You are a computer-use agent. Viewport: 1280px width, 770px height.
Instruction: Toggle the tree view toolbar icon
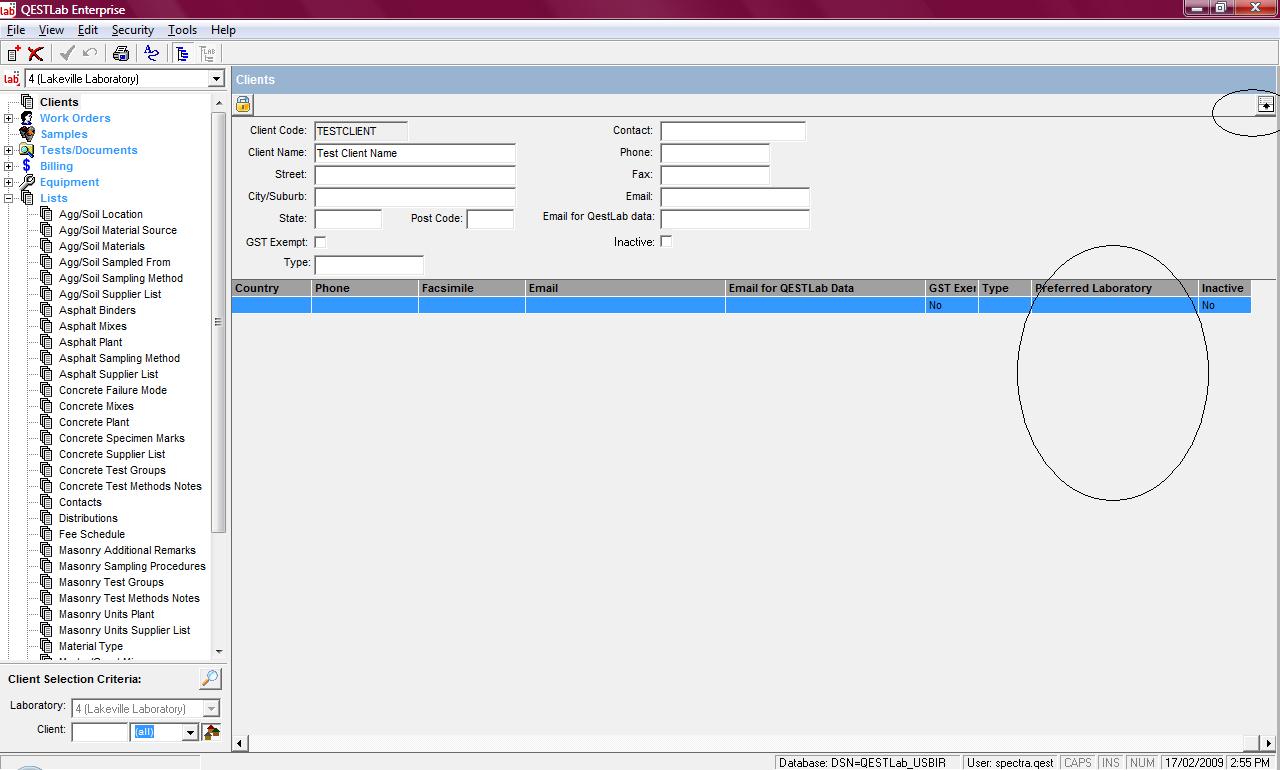pyautogui.click(x=182, y=54)
